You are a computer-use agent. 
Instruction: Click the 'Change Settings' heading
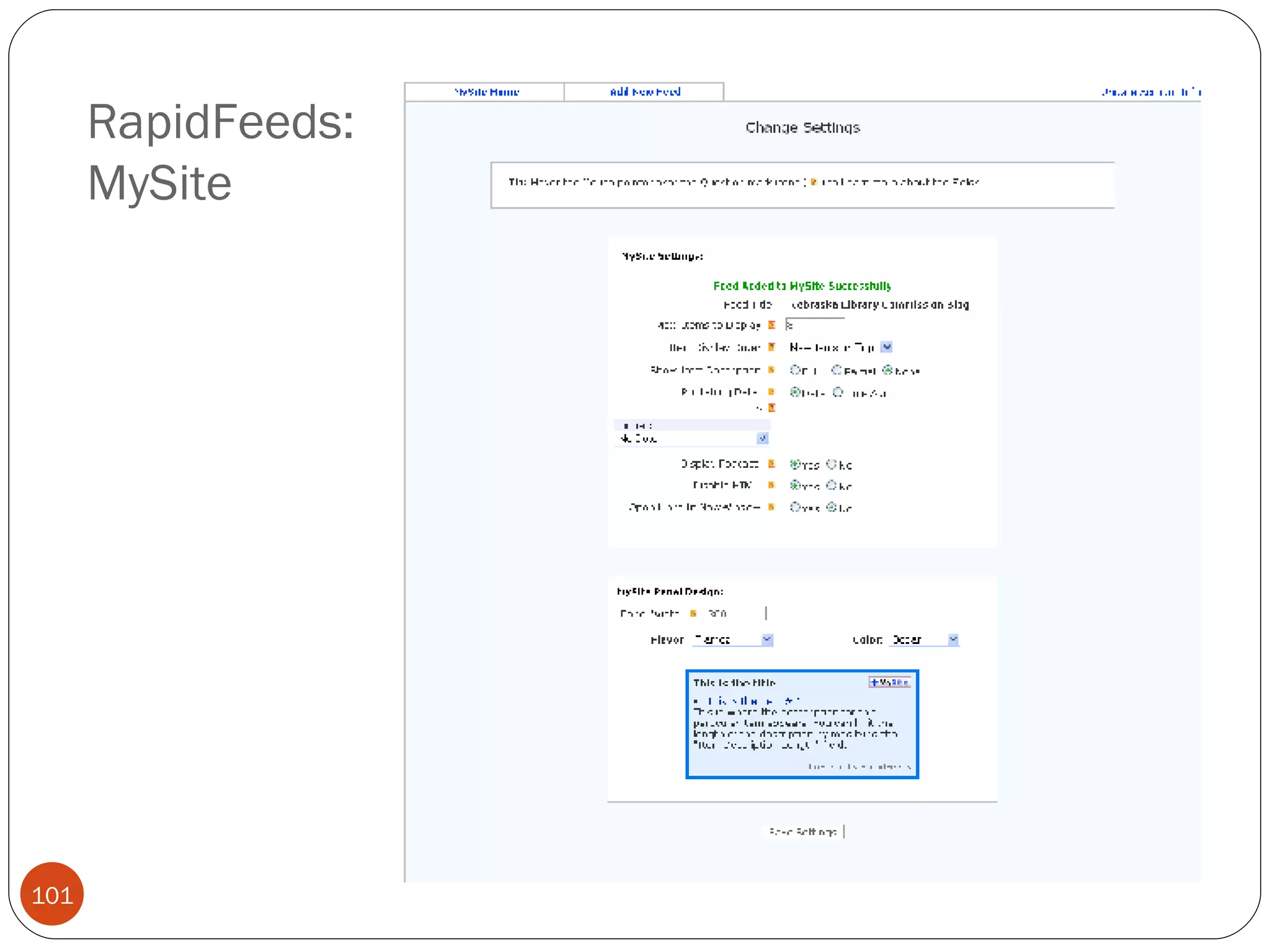point(803,128)
